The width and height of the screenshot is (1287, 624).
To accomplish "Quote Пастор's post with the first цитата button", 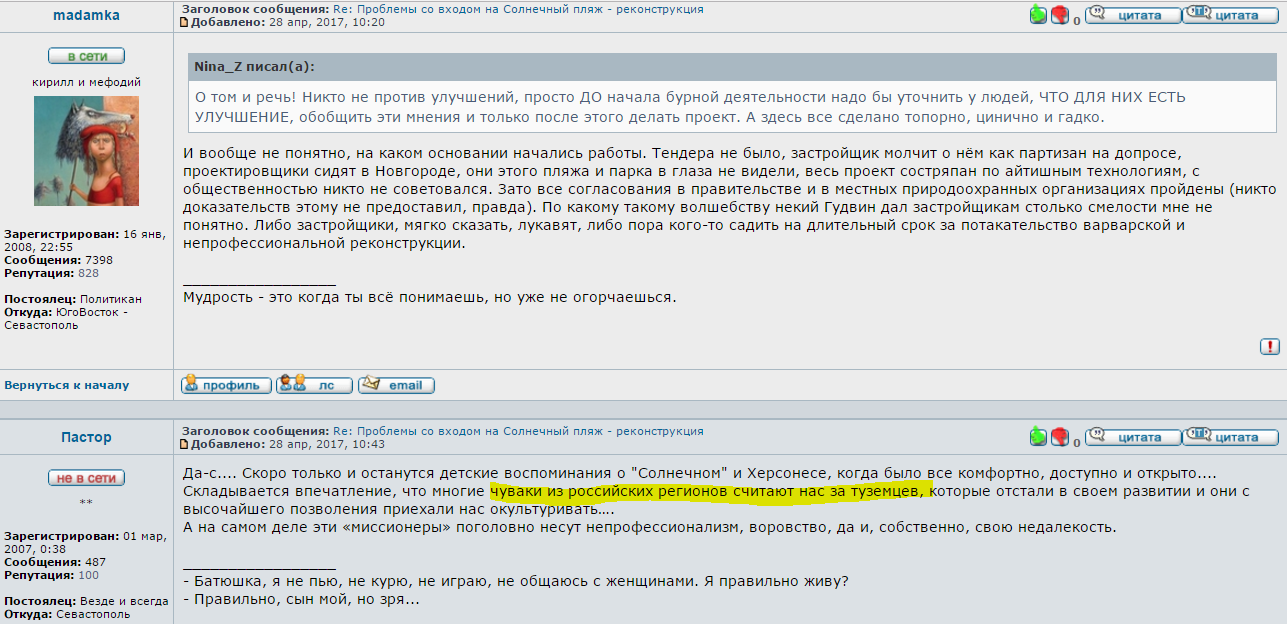I will 1132,437.
